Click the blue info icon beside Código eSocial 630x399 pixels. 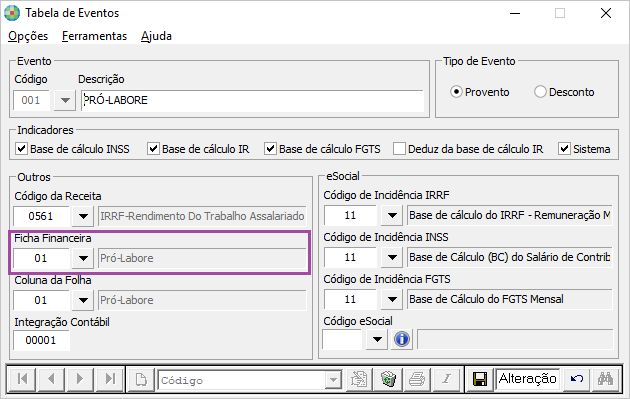pyautogui.click(x=401, y=340)
